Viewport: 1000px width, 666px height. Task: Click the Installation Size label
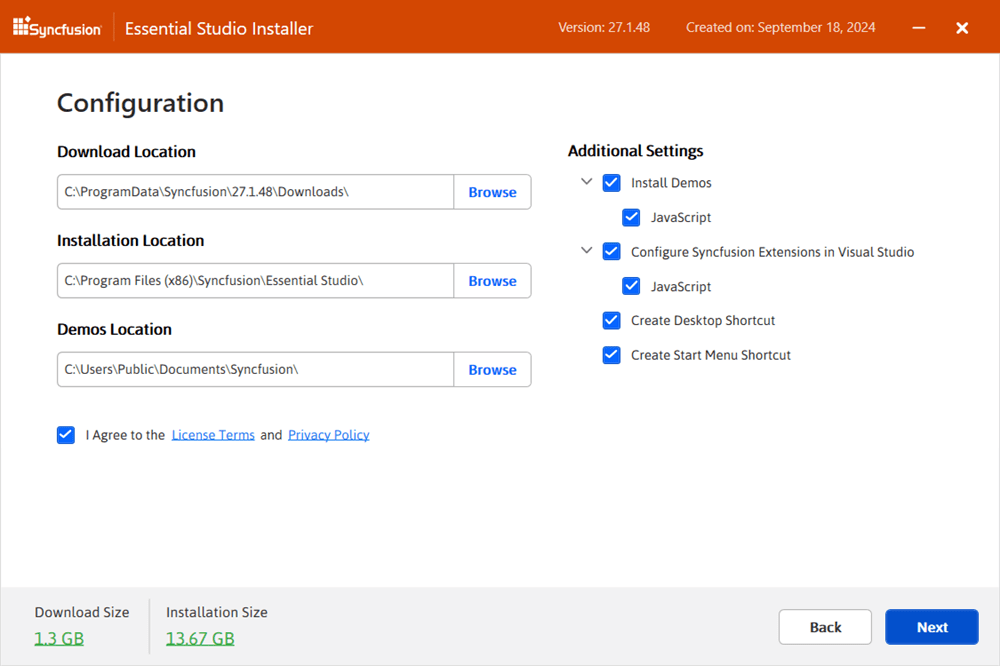(x=217, y=612)
